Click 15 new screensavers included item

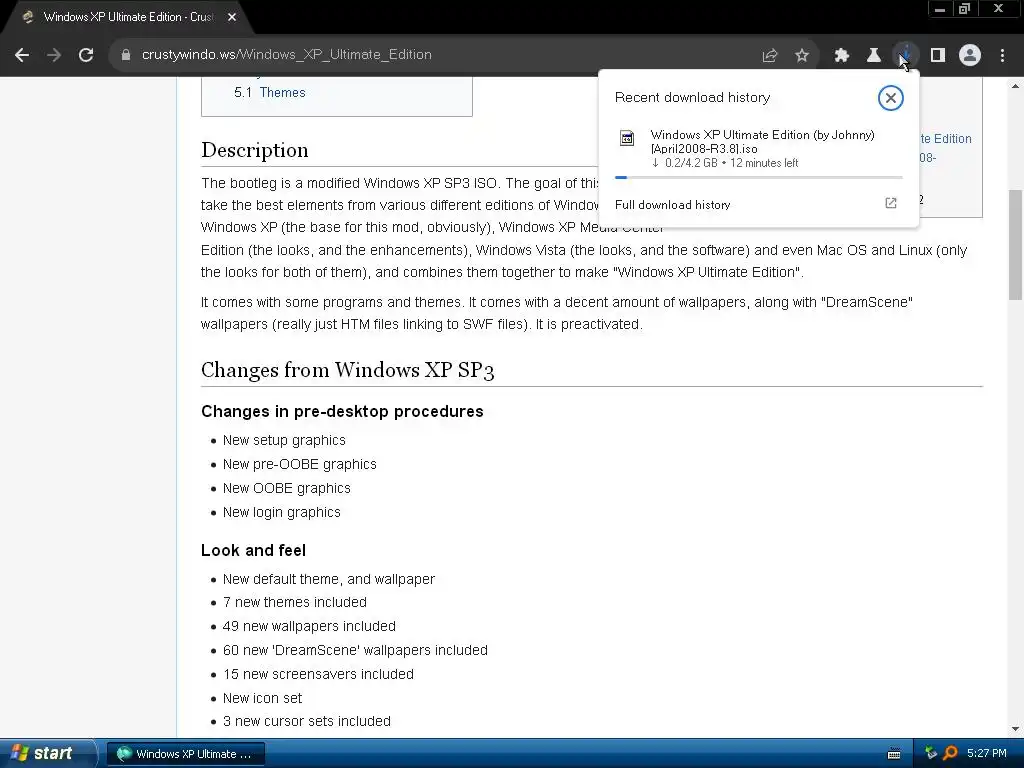[x=318, y=674]
